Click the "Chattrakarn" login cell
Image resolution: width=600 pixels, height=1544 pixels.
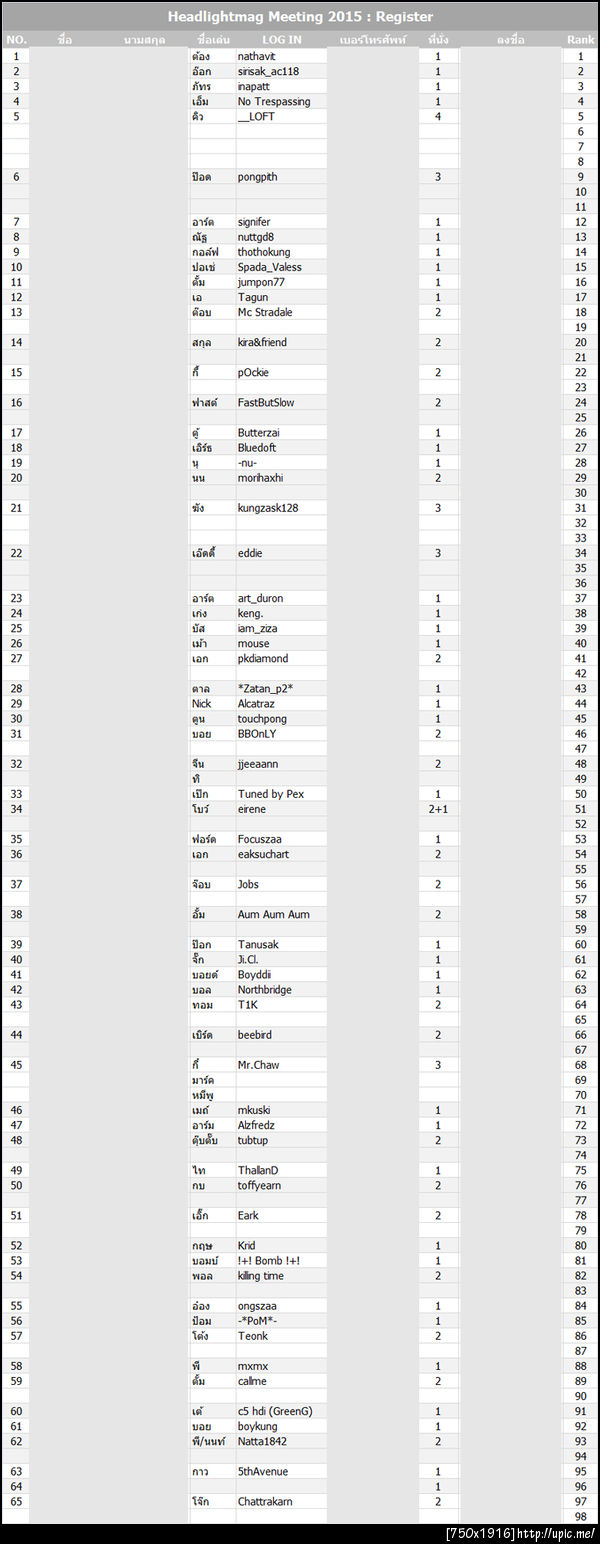pyautogui.click(x=268, y=1502)
